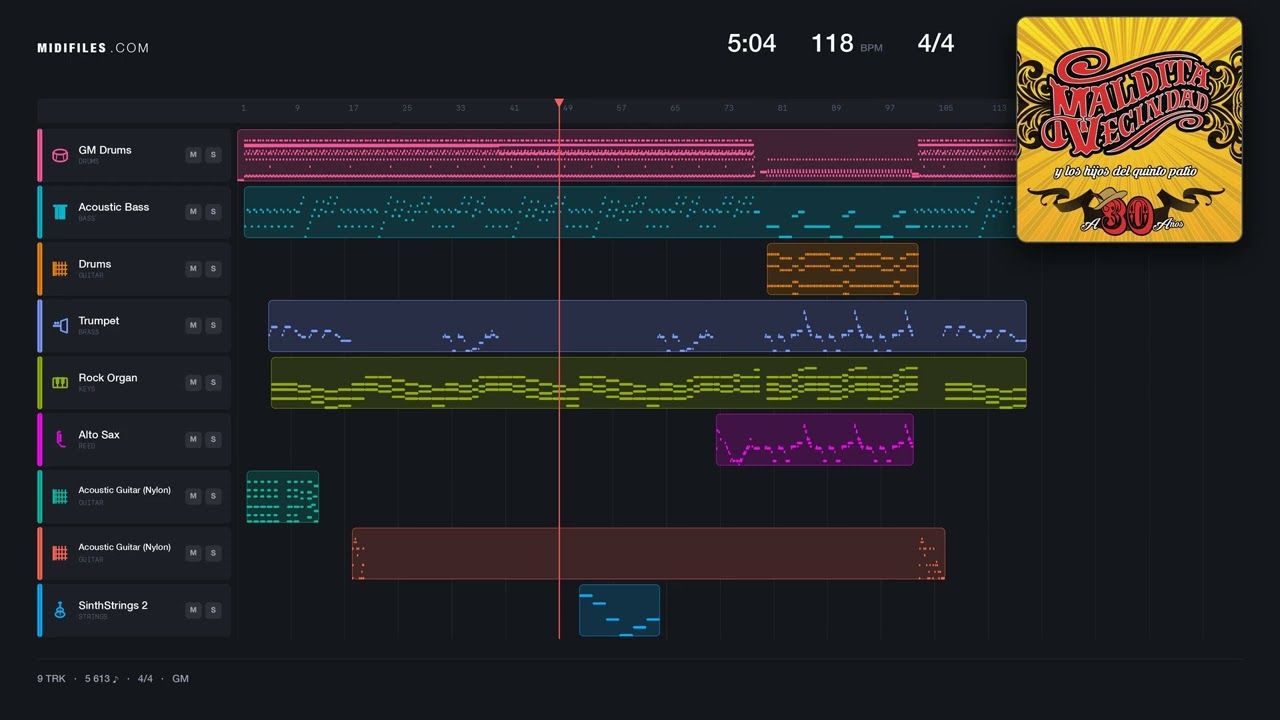Click the playhead marker on the ruler

coord(559,103)
